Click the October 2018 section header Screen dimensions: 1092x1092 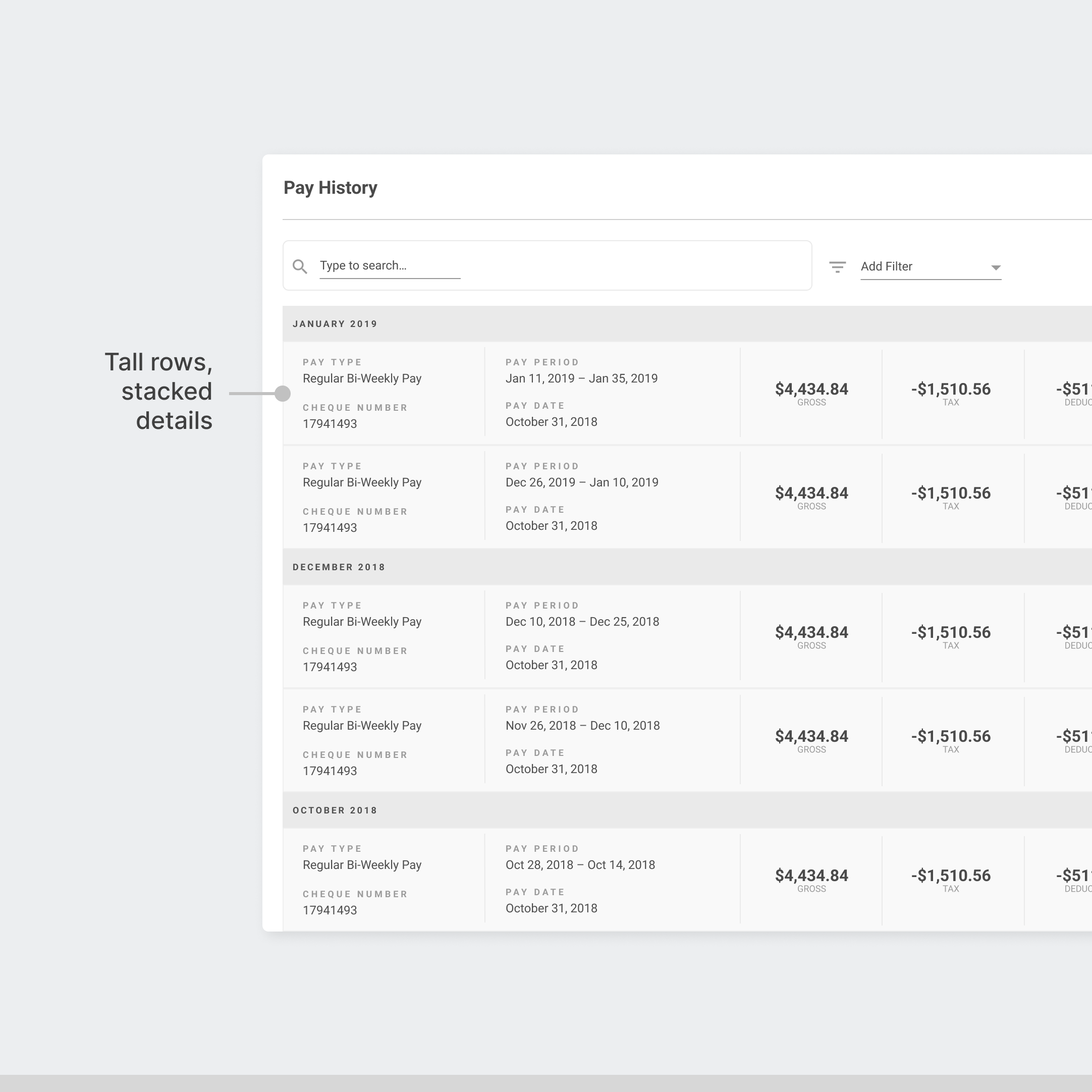(335, 810)
